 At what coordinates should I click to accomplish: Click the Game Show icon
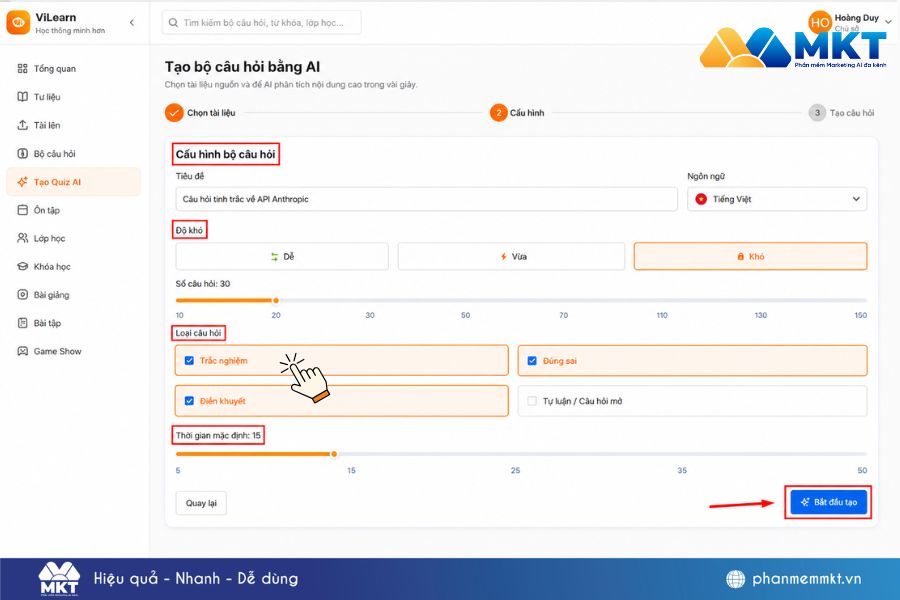tap(22, 351)
